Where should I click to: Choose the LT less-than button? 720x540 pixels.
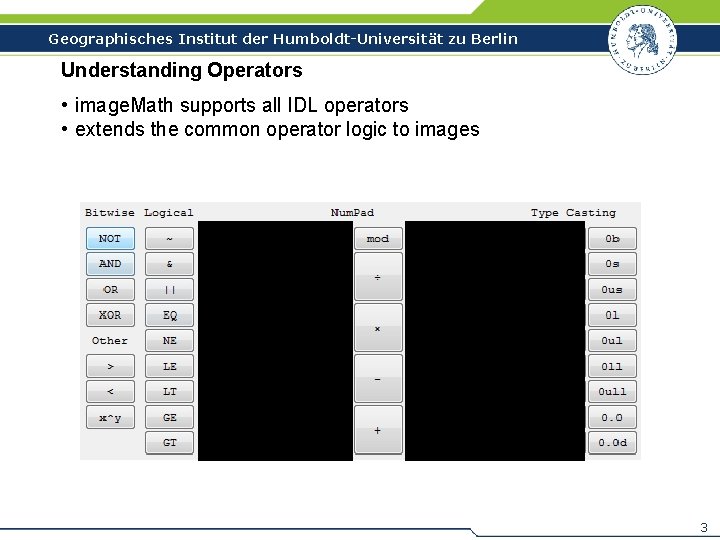point(169,392)
